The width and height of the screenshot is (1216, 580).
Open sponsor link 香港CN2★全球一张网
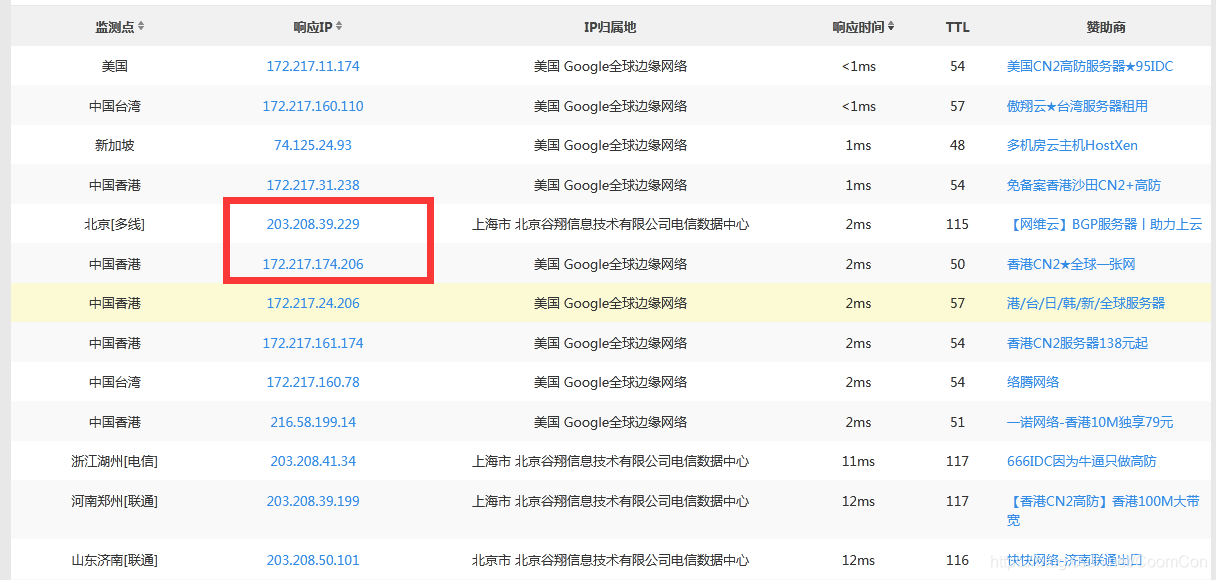[x=1071, y=264]
